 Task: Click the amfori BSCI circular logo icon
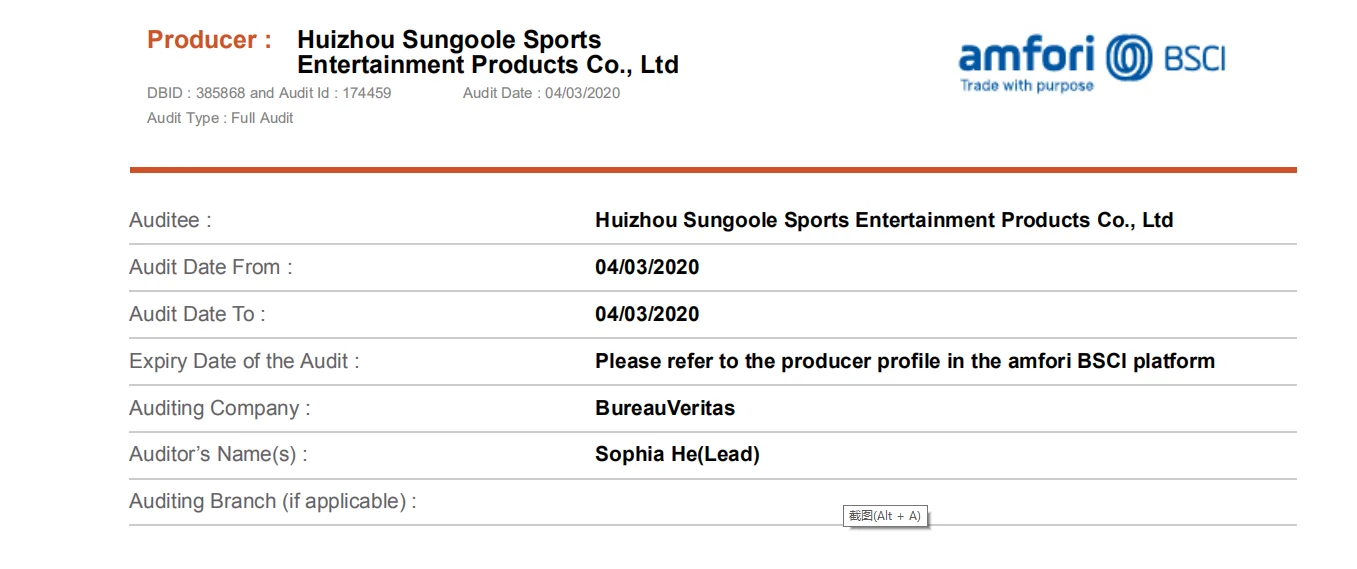(1129, 56)
